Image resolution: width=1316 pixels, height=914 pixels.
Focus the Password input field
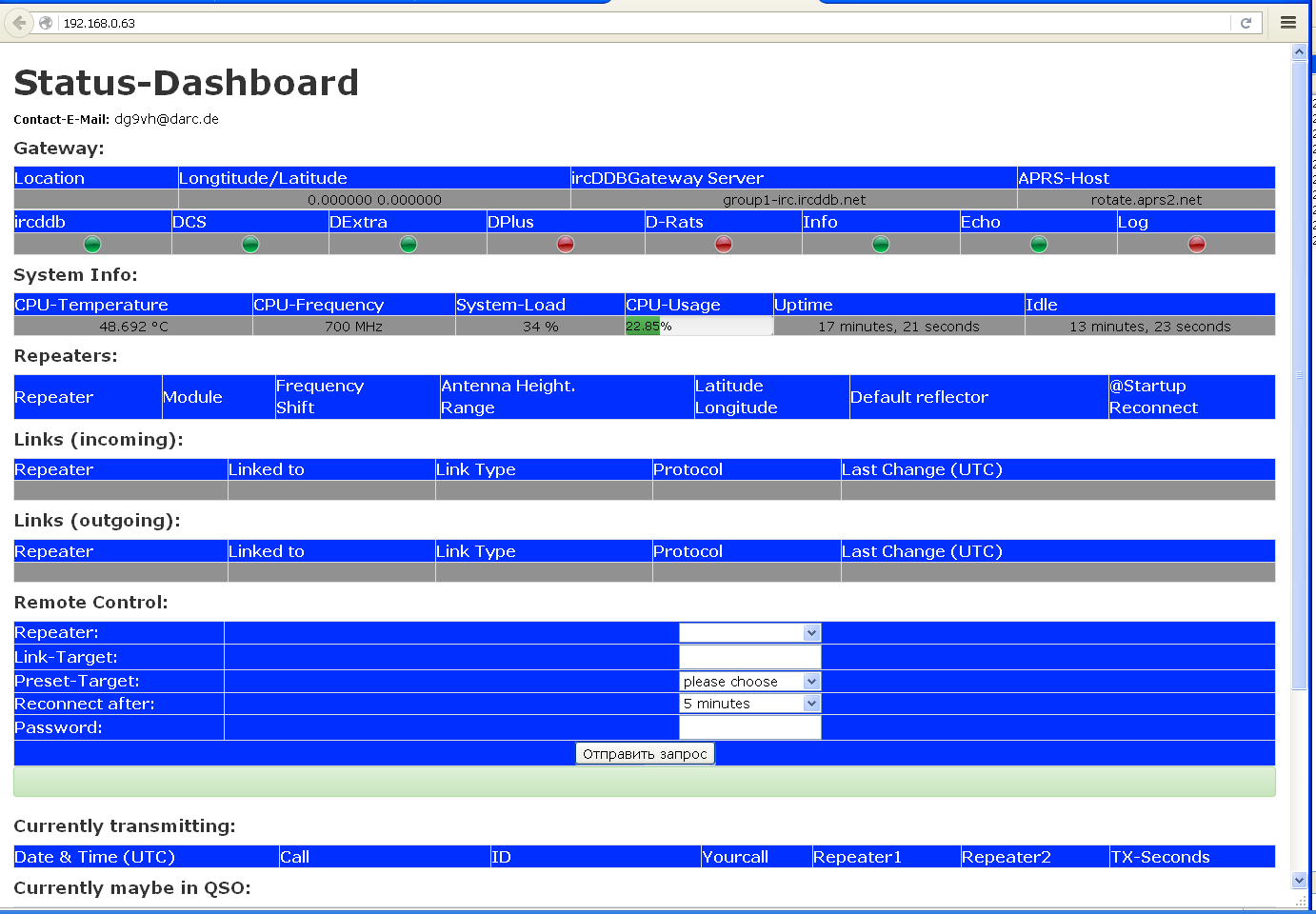point(750,728)
